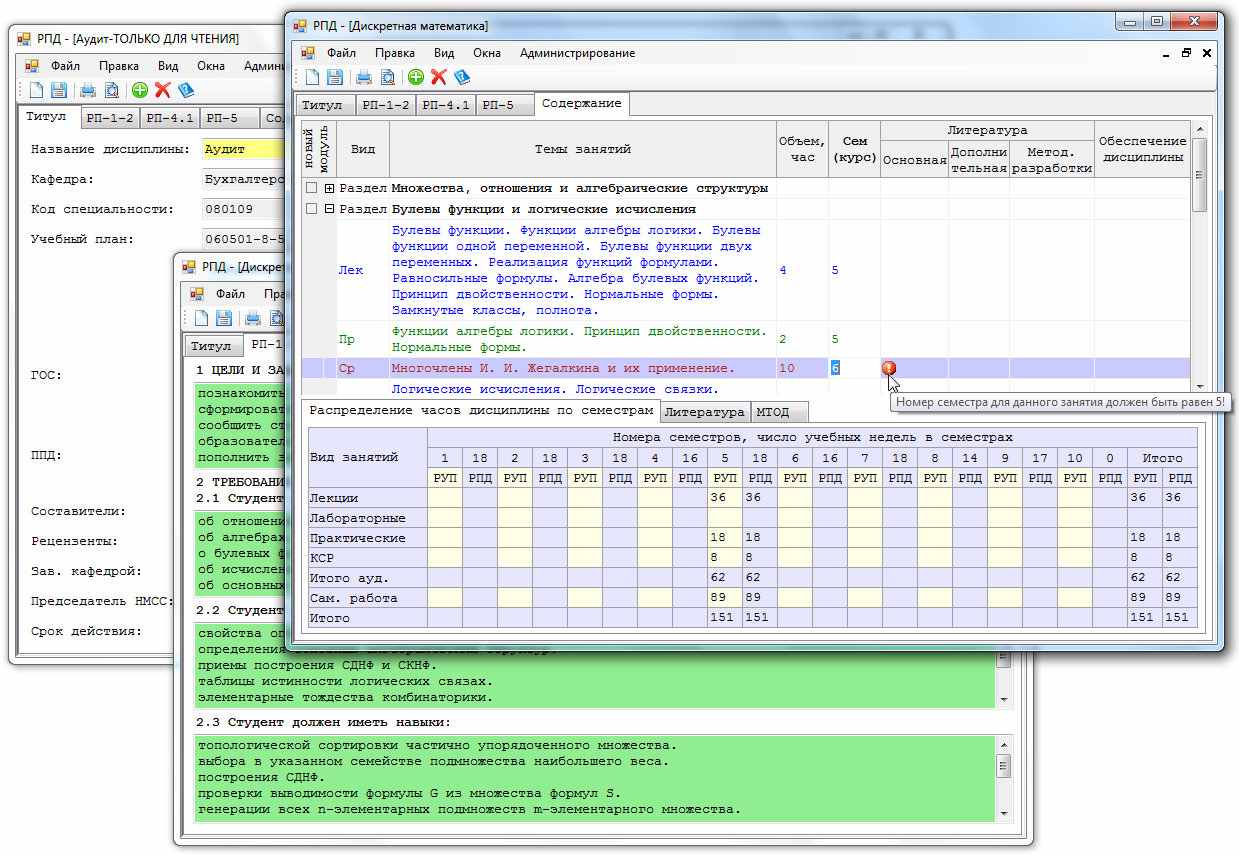
Task: Expand the Множества, отношения section
Action: click(330, 188)
